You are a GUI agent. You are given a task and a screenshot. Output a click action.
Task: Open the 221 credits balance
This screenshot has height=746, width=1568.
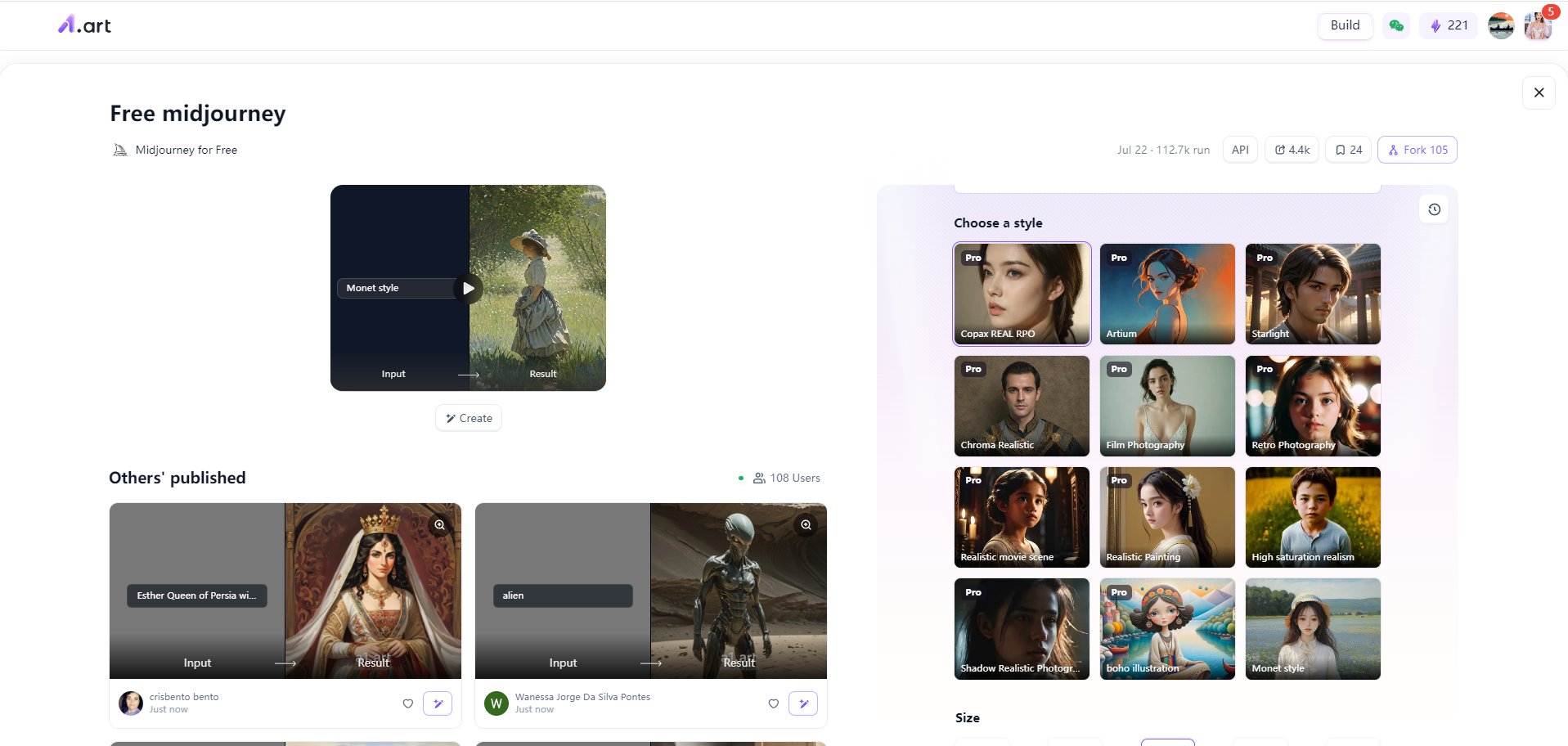coord(1449,25)
